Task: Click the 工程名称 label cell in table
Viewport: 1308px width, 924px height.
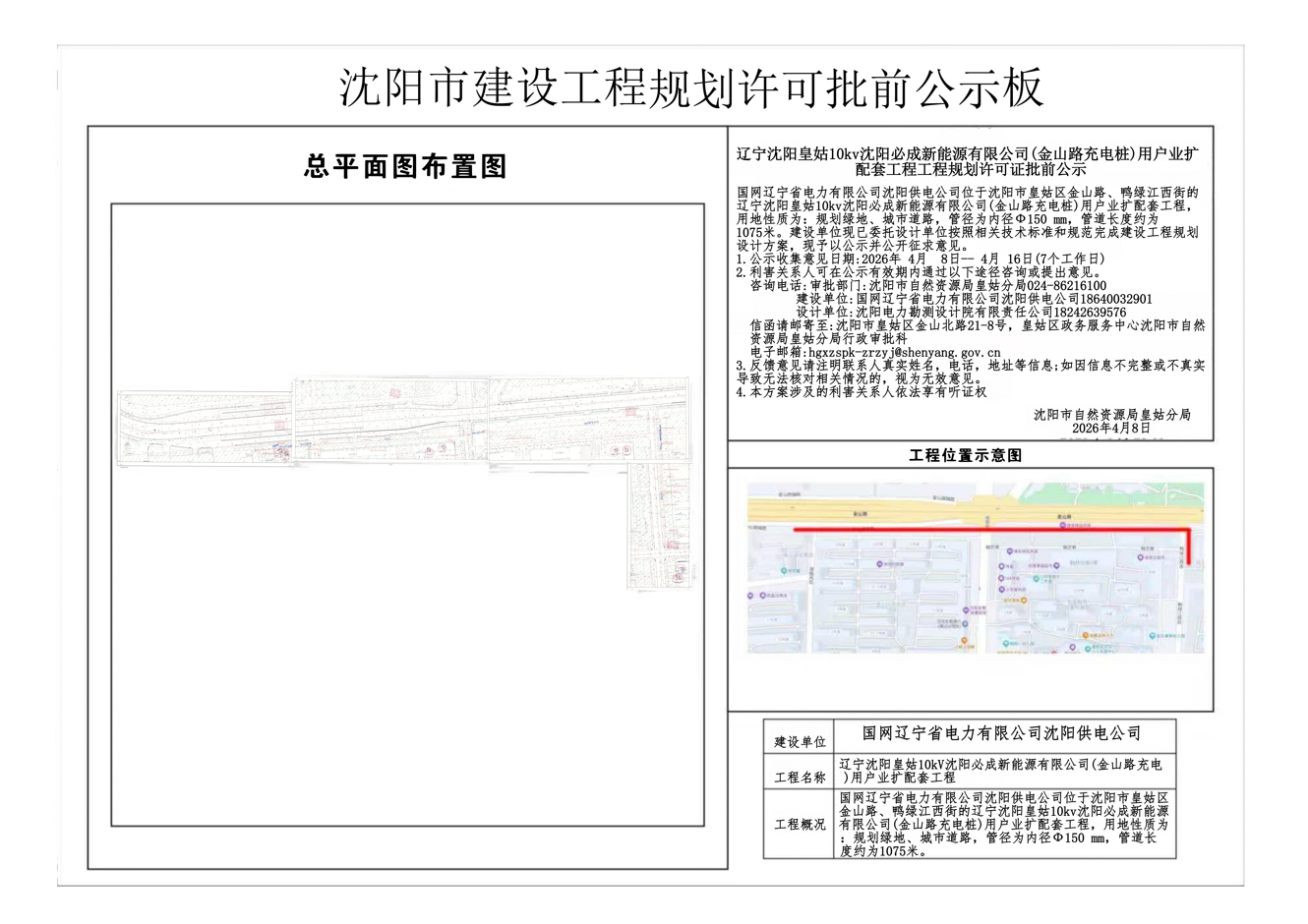Action: tap(800, 777)
